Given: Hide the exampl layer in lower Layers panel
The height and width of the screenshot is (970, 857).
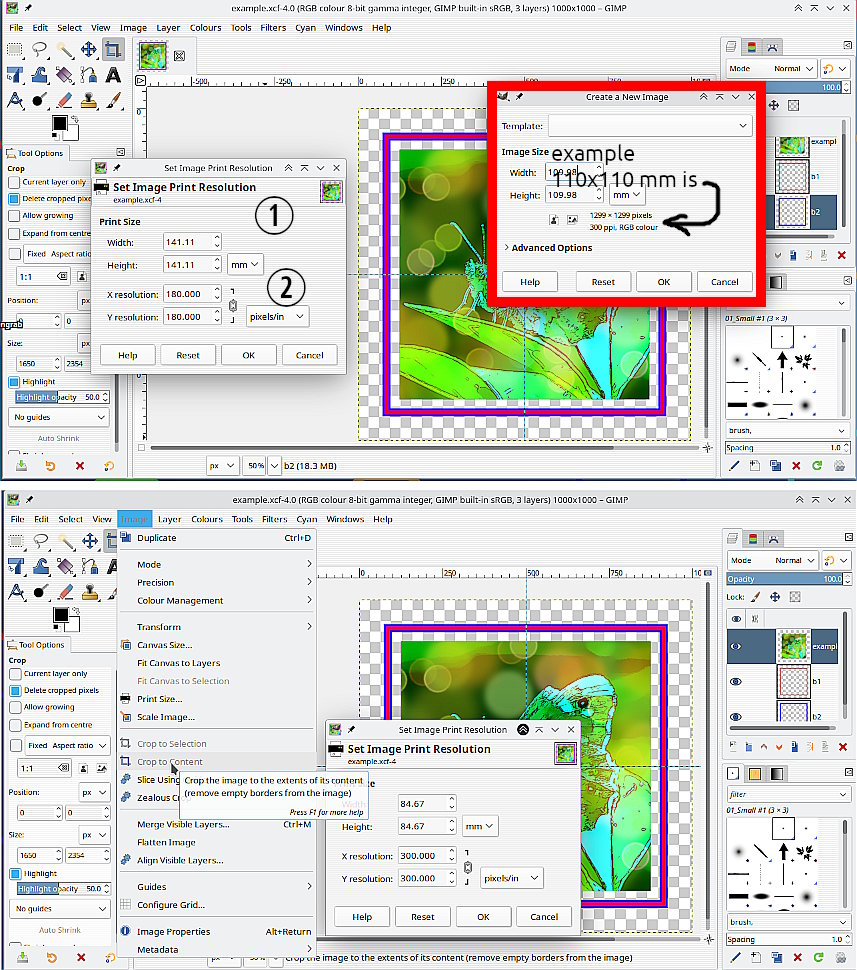Looking at the screenshot, I should (736, 646).
